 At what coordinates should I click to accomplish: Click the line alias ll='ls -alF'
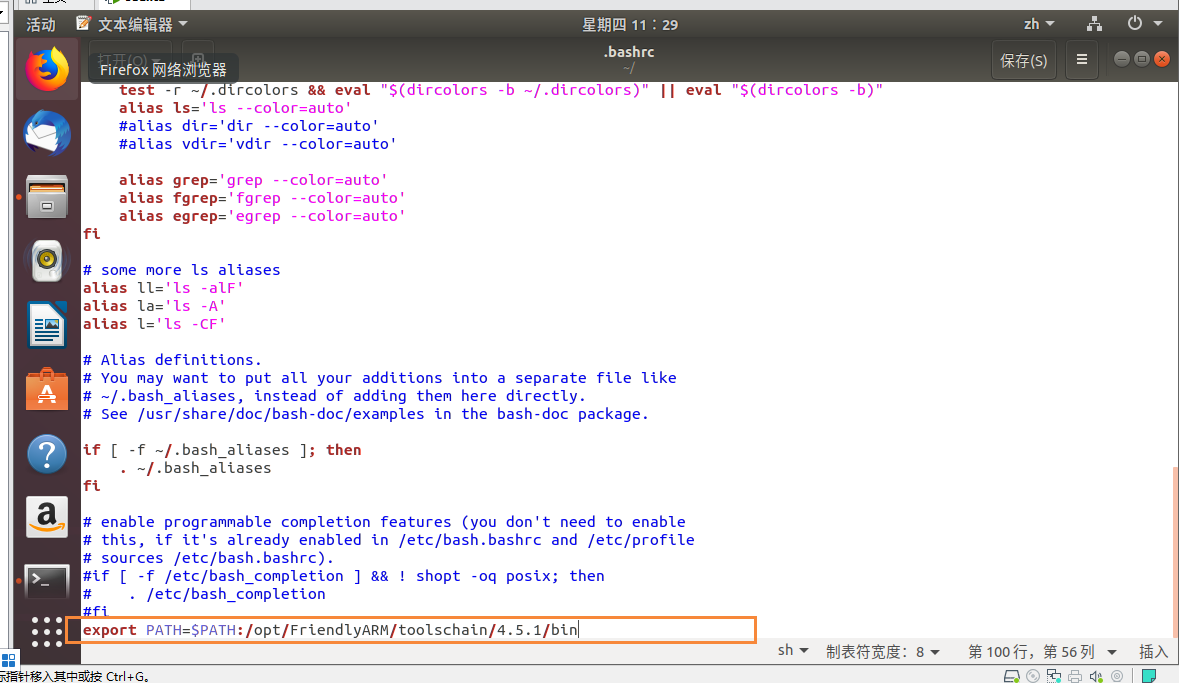tap(163, 287)
